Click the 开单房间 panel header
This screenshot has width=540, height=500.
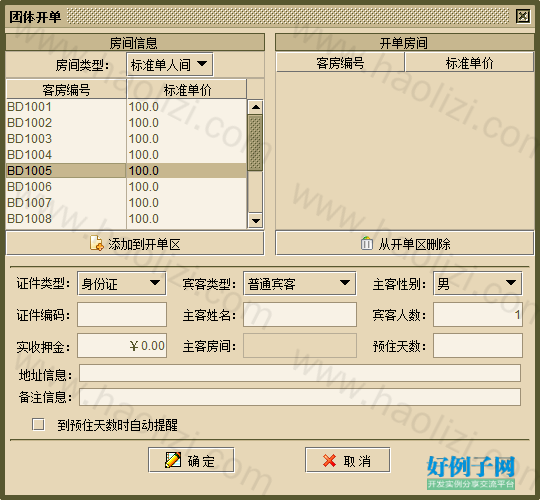pyautogui.click(x=405, y=42)
